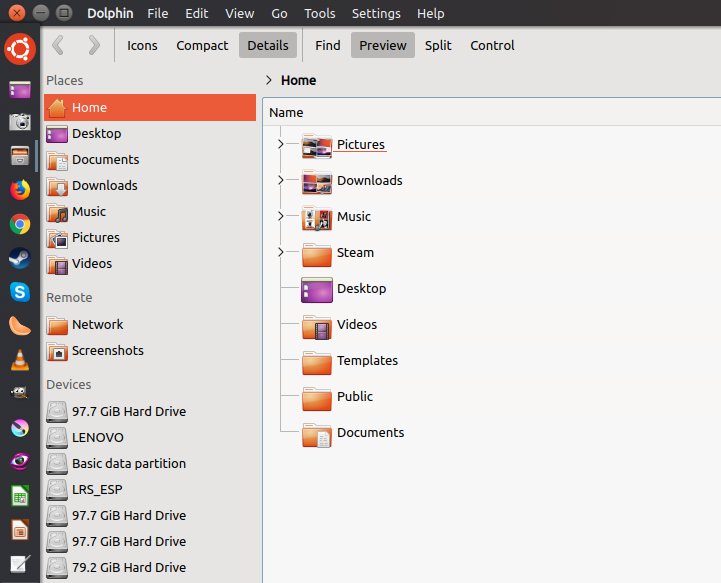Launch Steam from the dock
721x583 pixels.
(20, 258)
